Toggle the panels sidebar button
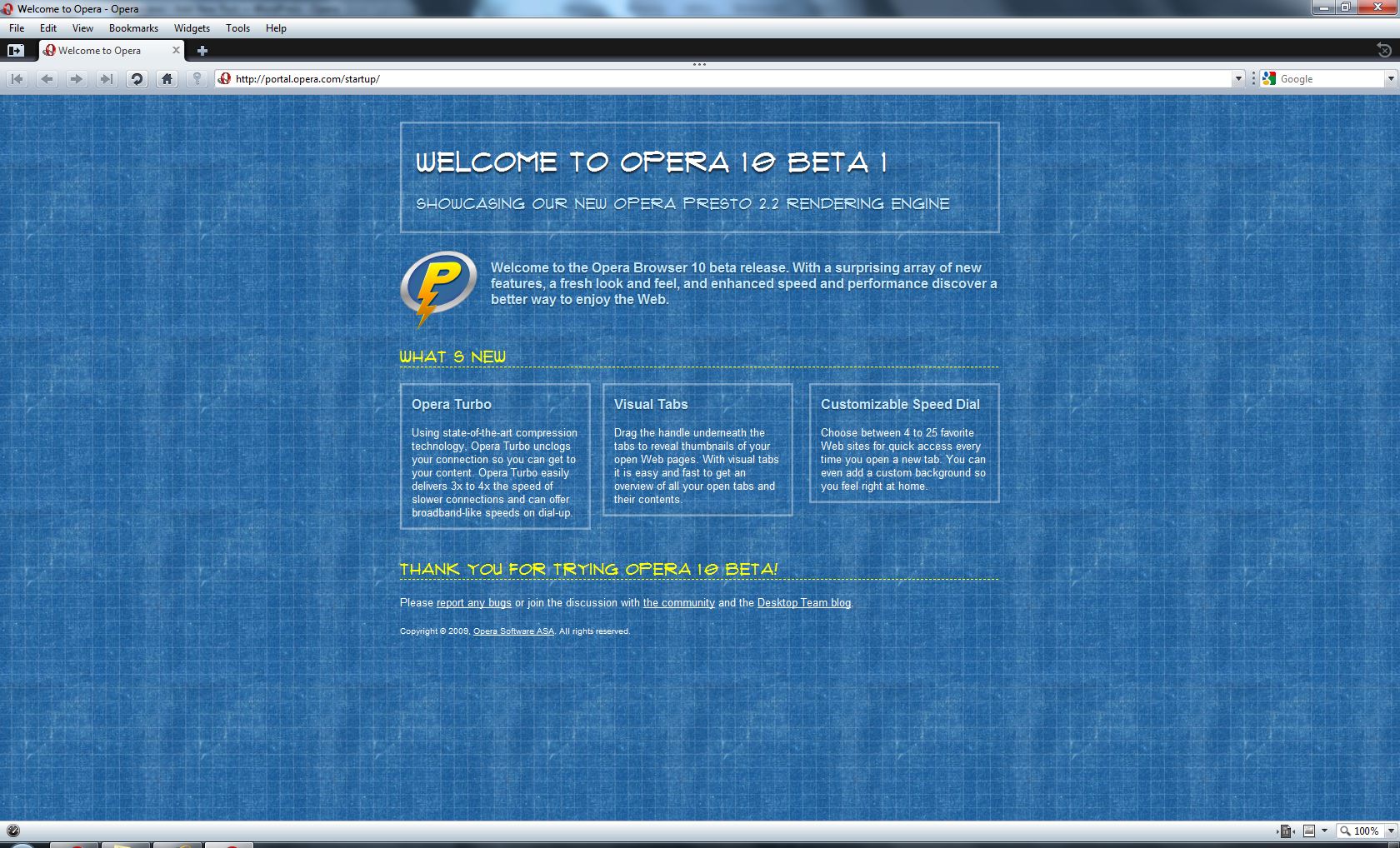The height and width of the screenshot is (848, 1400). pos(15,51)
